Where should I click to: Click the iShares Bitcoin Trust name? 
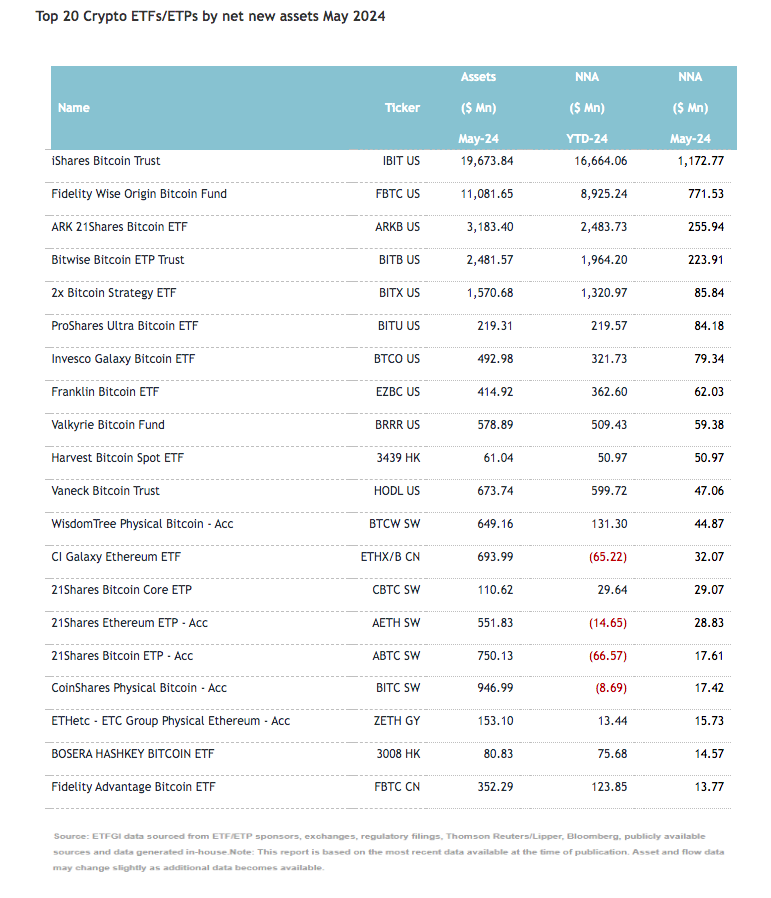(105, 160)
